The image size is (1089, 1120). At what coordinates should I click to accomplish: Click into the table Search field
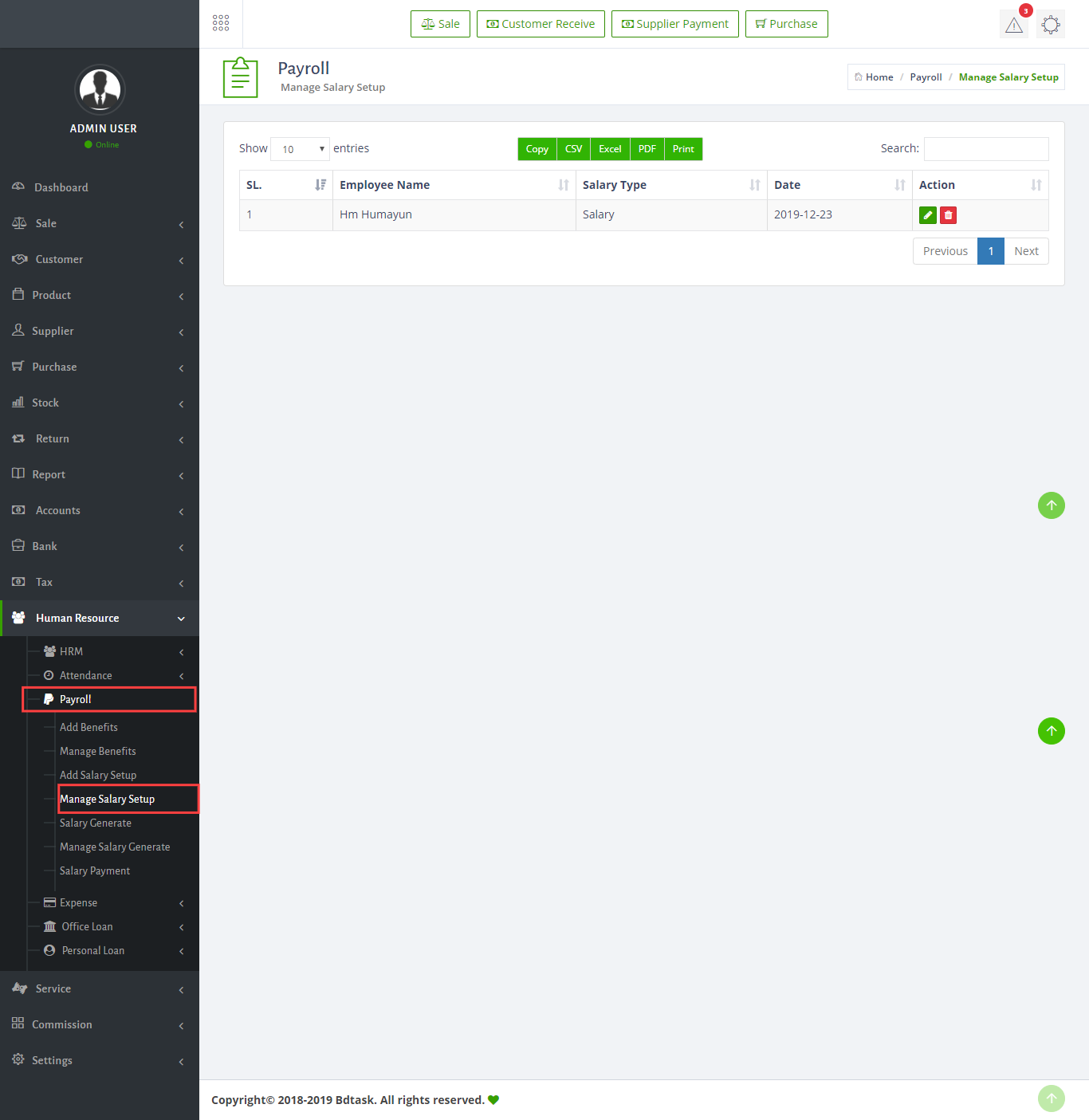[x=985, y=149]
